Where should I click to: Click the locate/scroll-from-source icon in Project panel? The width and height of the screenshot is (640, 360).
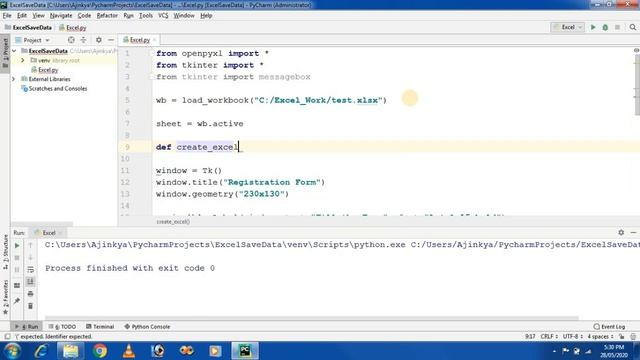pyautogui.click(x=71, y=40)
